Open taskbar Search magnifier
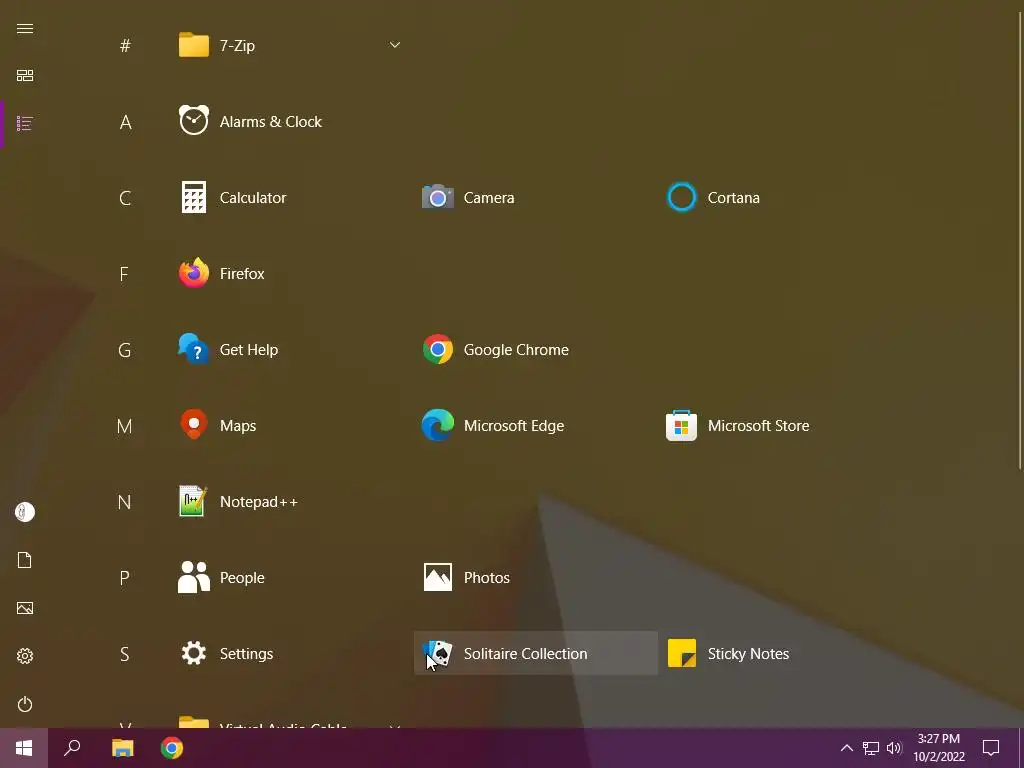The width and height of the screenshot is (1024, 768). point(72,748)
